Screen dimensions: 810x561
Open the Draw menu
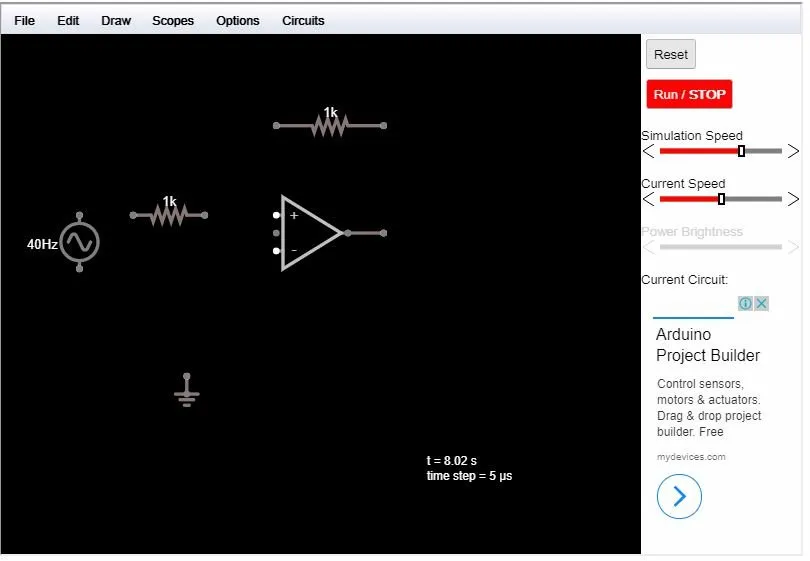pyautogui.click(x=116, y=21)
